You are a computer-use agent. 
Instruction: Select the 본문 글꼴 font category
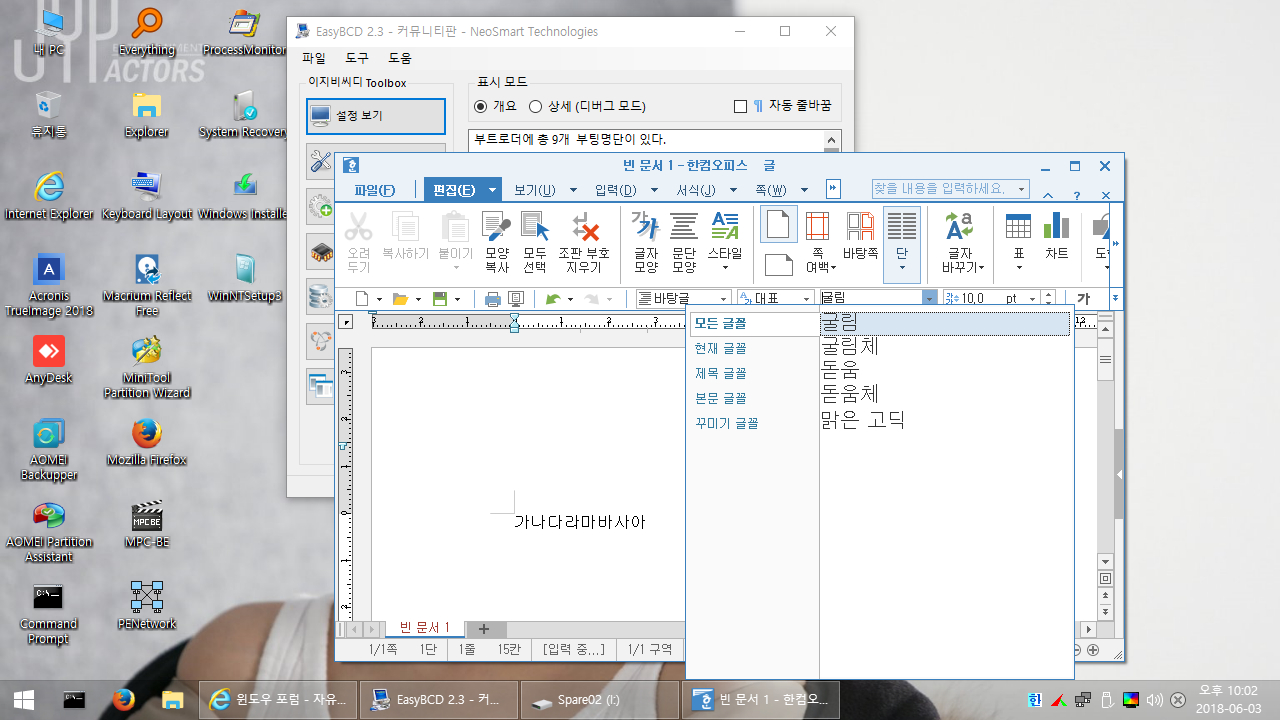point(754,399)
